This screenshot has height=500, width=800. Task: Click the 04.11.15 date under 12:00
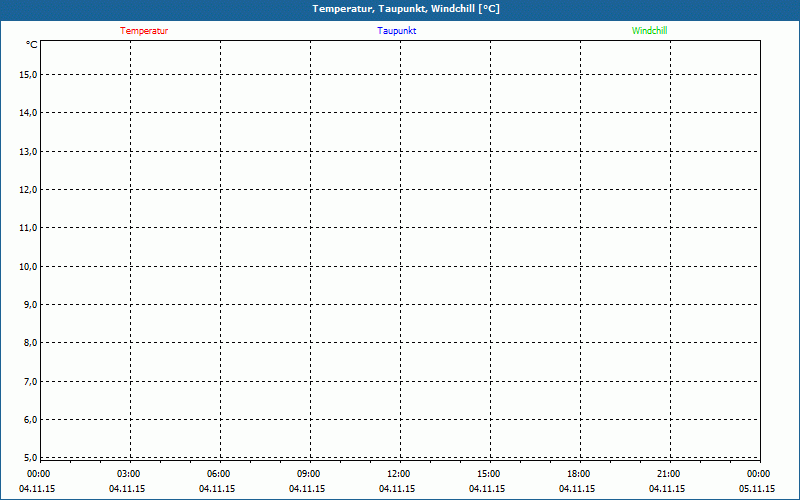coord(397,489)
